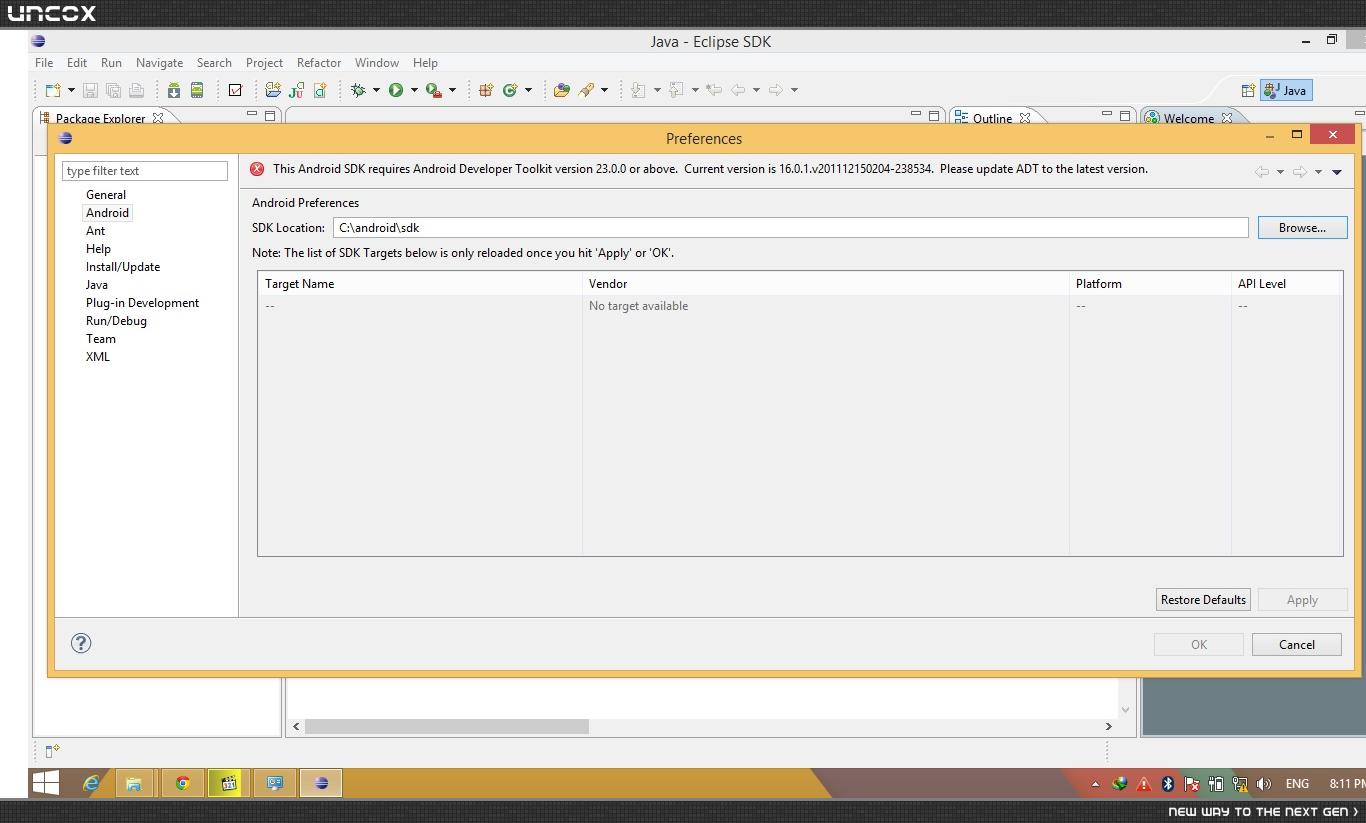Select Android in preferences tree
Image resolution: width=1366 pixels, height=823 pixels.
coord(107,213)
